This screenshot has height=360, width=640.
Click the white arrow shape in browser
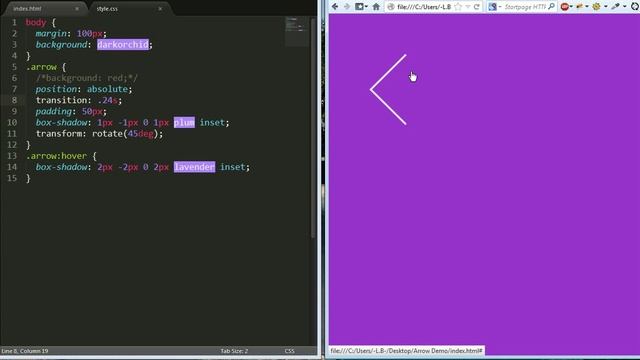388,89
